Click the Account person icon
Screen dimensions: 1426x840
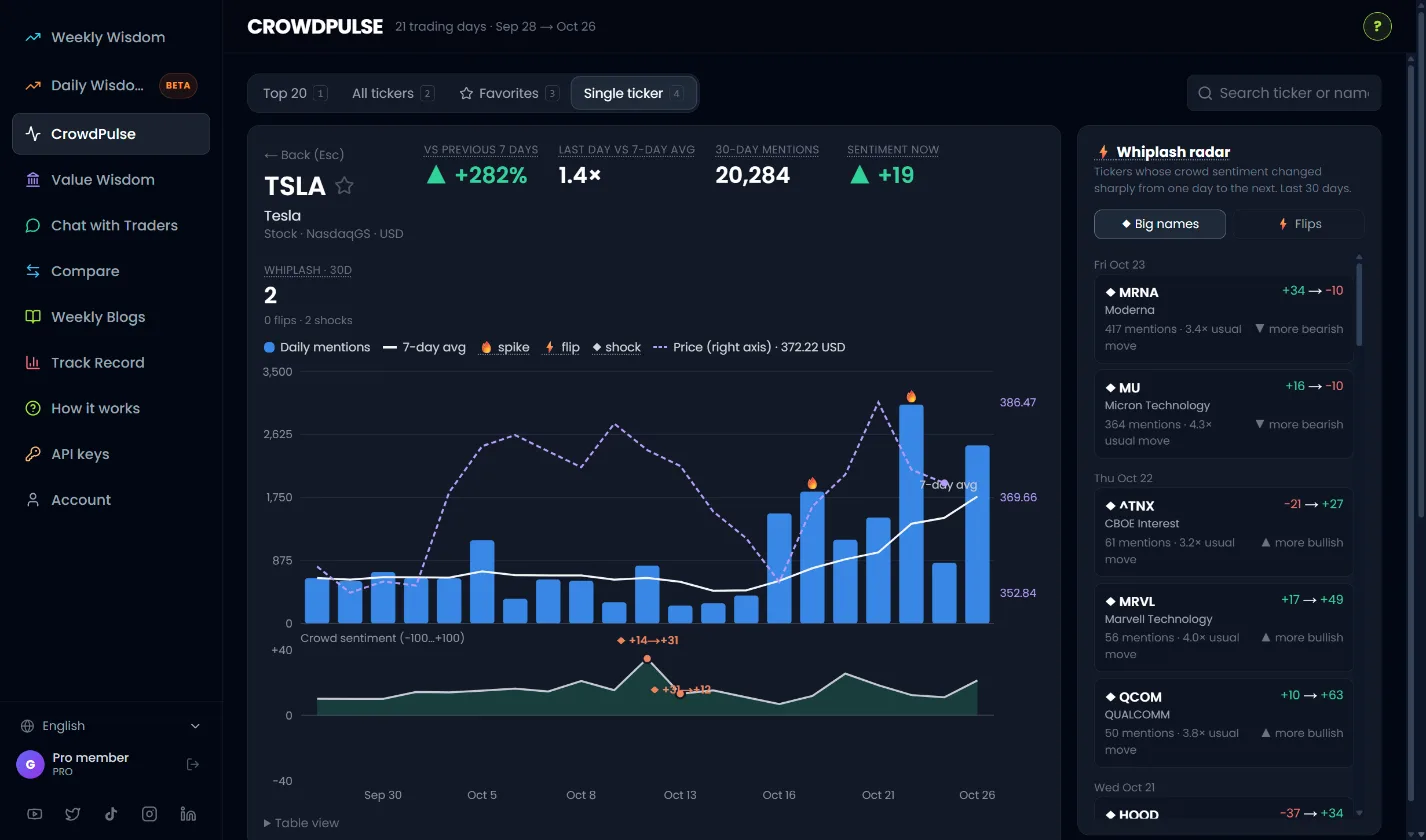(33, 500)
